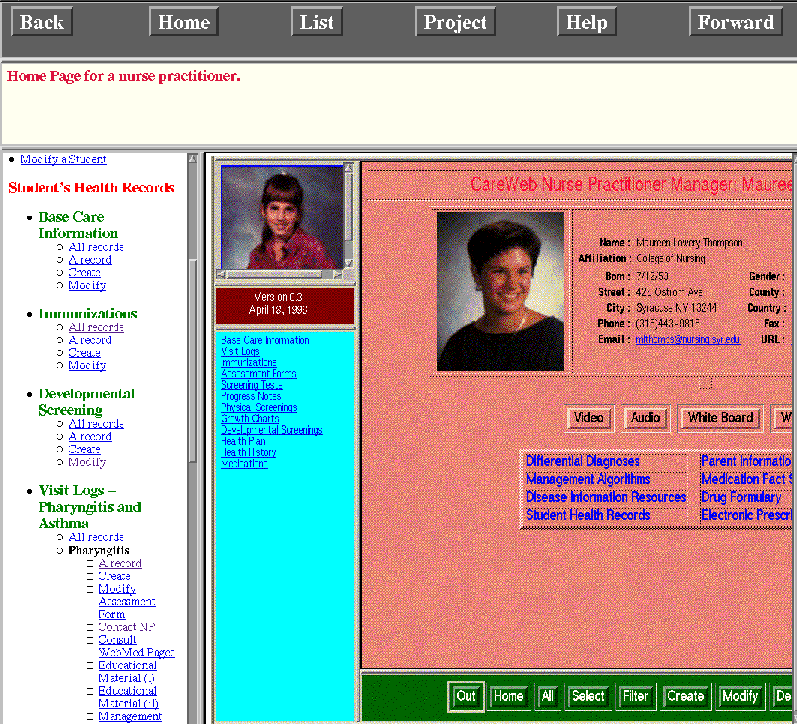Click Modify Assessment Form under Pharyngitis

pyautogui.click(x=127, y=601)
